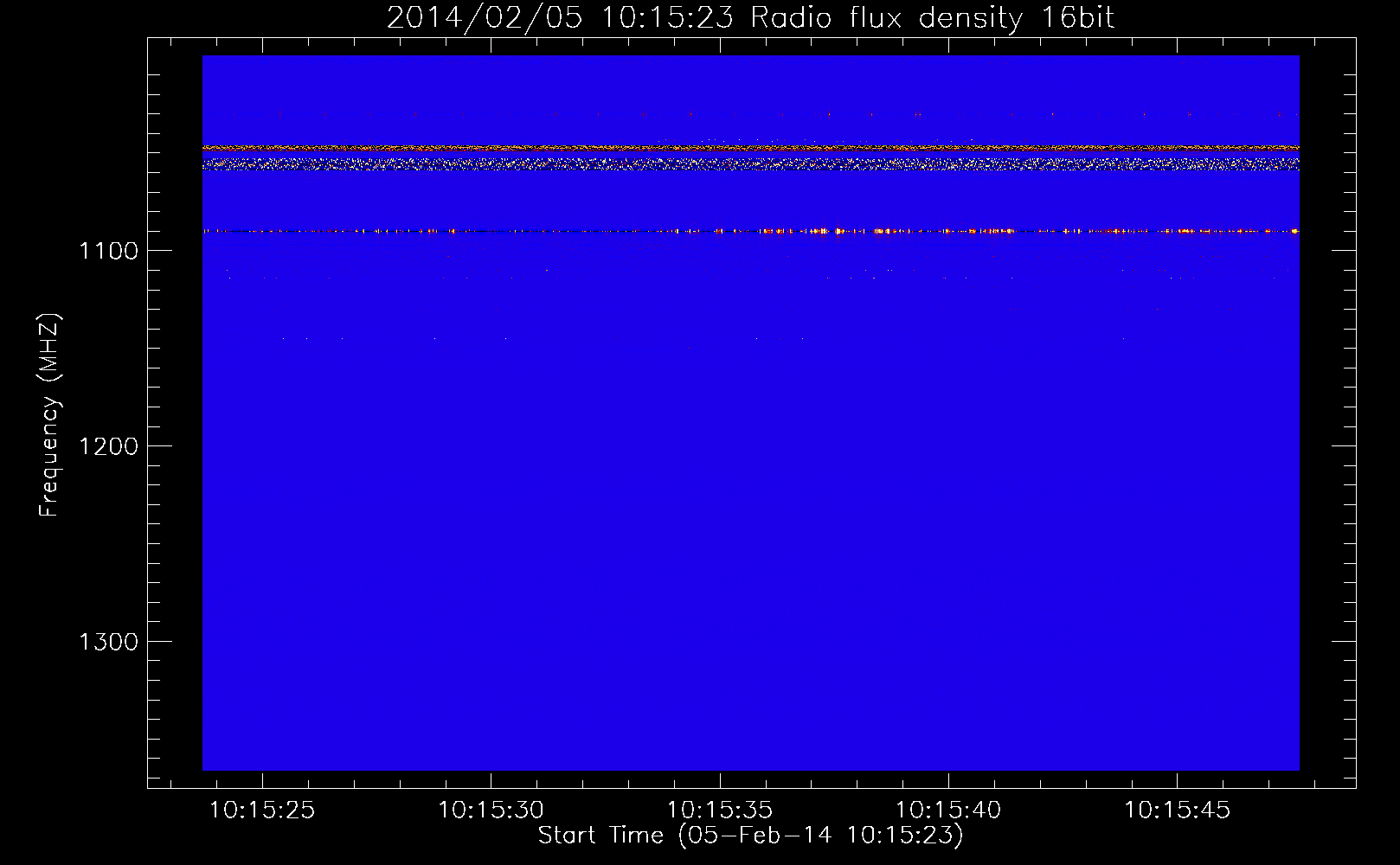
Task: Click the plot title '2014/02/05 10:15:23 Radio flux density 16bit'
Action: (750, 18)
